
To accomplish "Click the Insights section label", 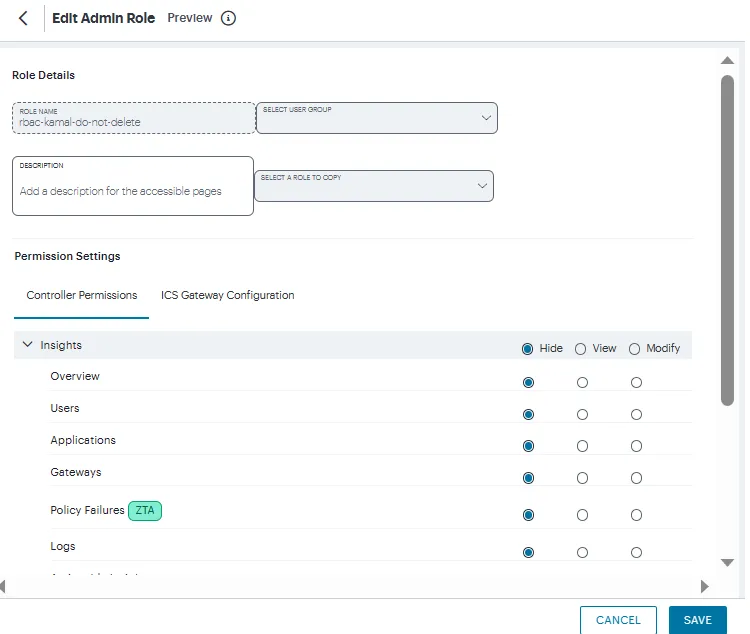I will (61, 345).
